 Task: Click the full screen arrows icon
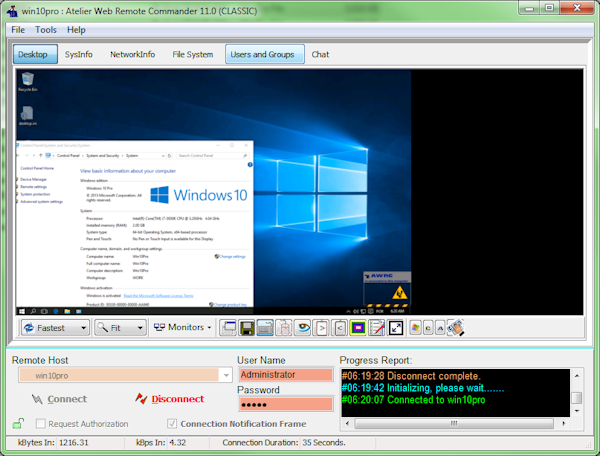tap(396, 328)
